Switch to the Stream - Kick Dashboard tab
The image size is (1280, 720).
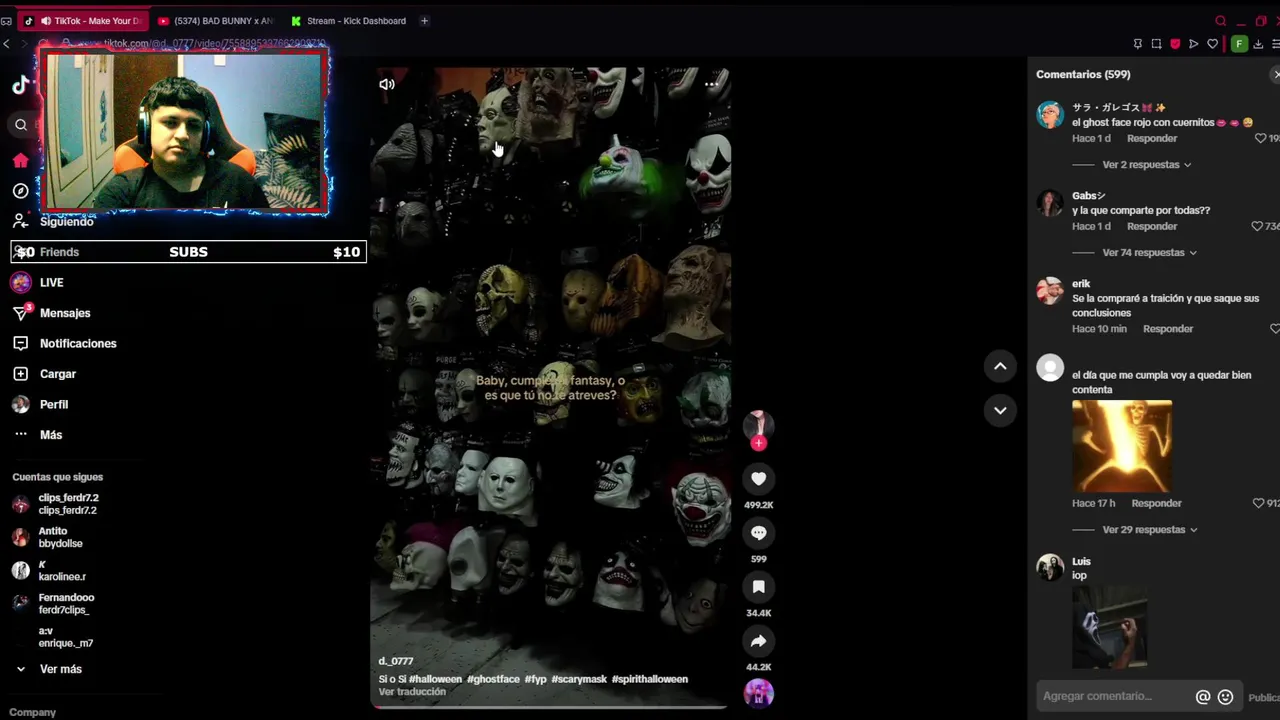click(348, 21)
